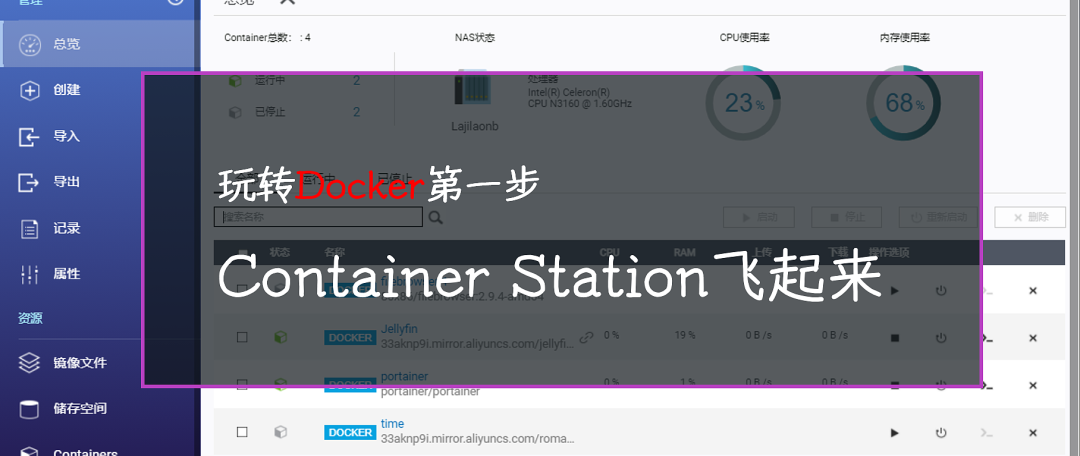1080x456 pixels.
Task: Click the grey status cube of time container
Action: click(280, 432)
